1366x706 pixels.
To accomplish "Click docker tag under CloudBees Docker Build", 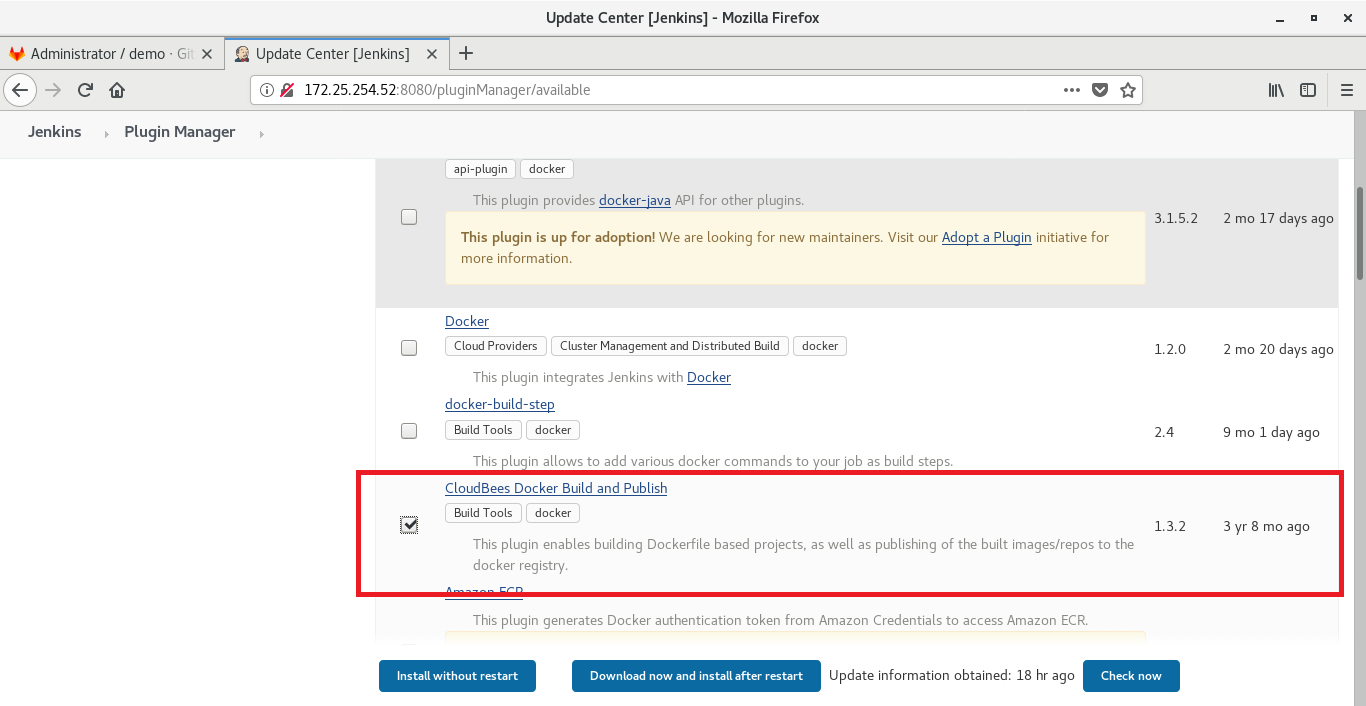I will [x=553, y=513].
